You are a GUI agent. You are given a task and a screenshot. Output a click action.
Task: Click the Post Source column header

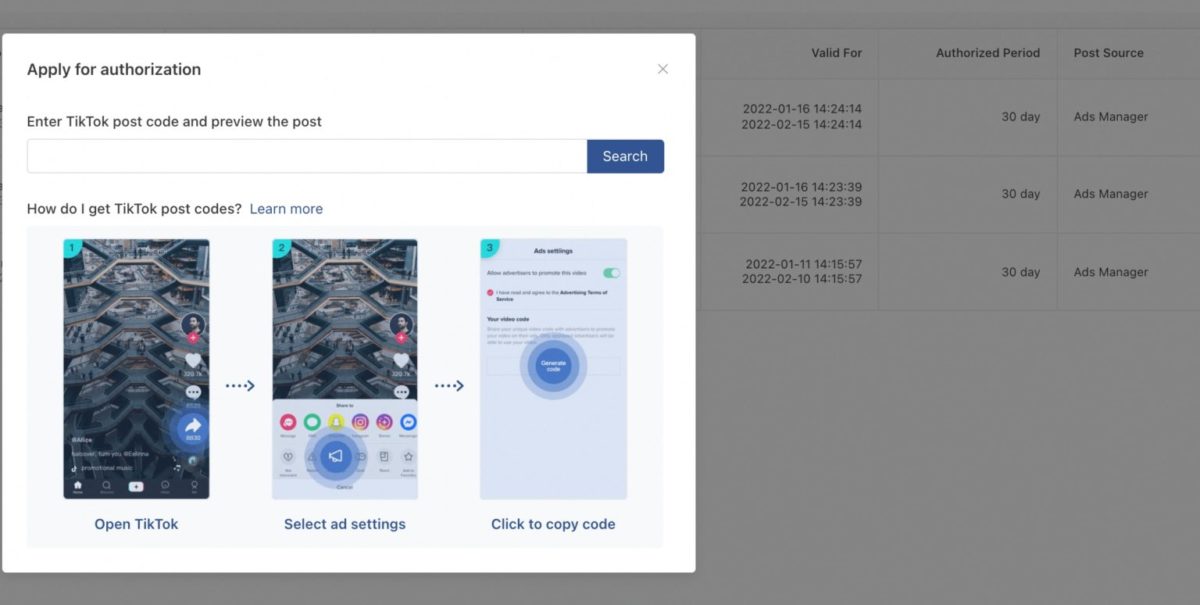[x=1108, y=53]
